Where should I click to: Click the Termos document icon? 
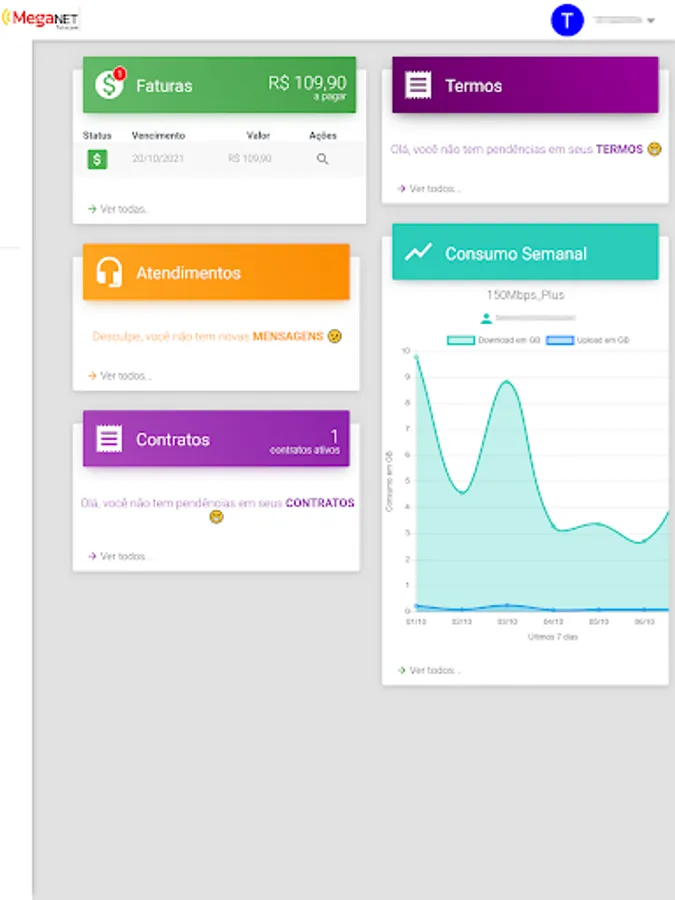(x=418, y=85)
